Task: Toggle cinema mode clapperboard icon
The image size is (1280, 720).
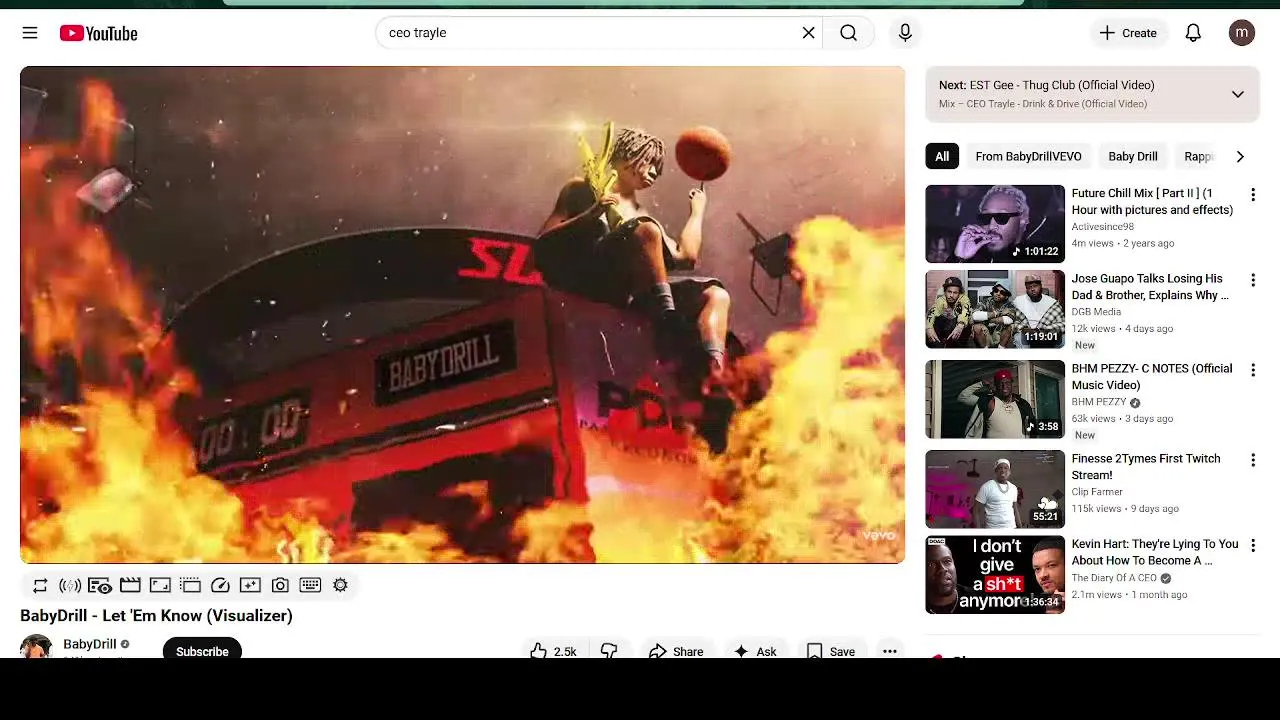Action: [x=130, y=585]
